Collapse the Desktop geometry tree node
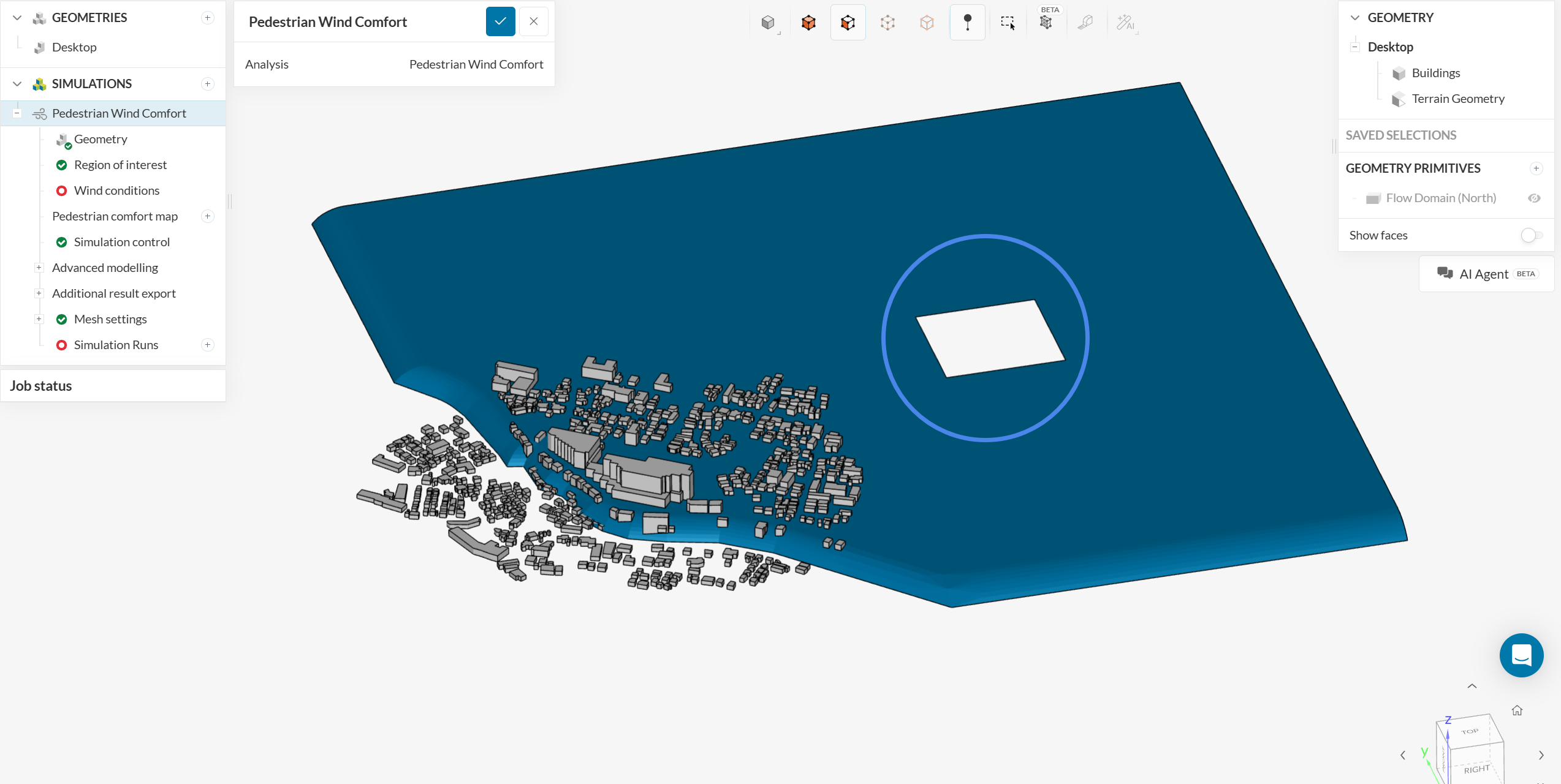Image resolution: width=1561 pixels, height=784 pixels. tap(1355, 47)
